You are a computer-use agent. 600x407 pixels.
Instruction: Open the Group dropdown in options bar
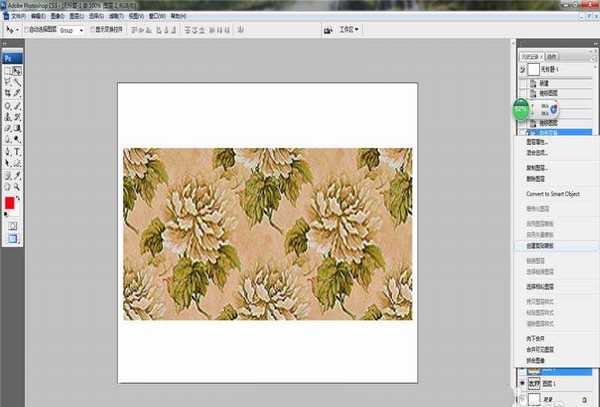[73, 31]
